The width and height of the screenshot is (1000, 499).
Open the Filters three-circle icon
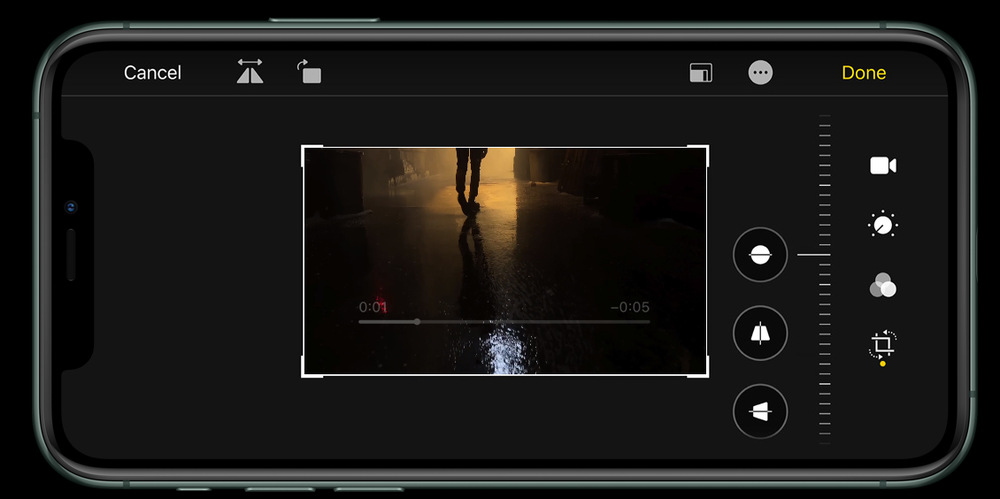pos(882,286)
